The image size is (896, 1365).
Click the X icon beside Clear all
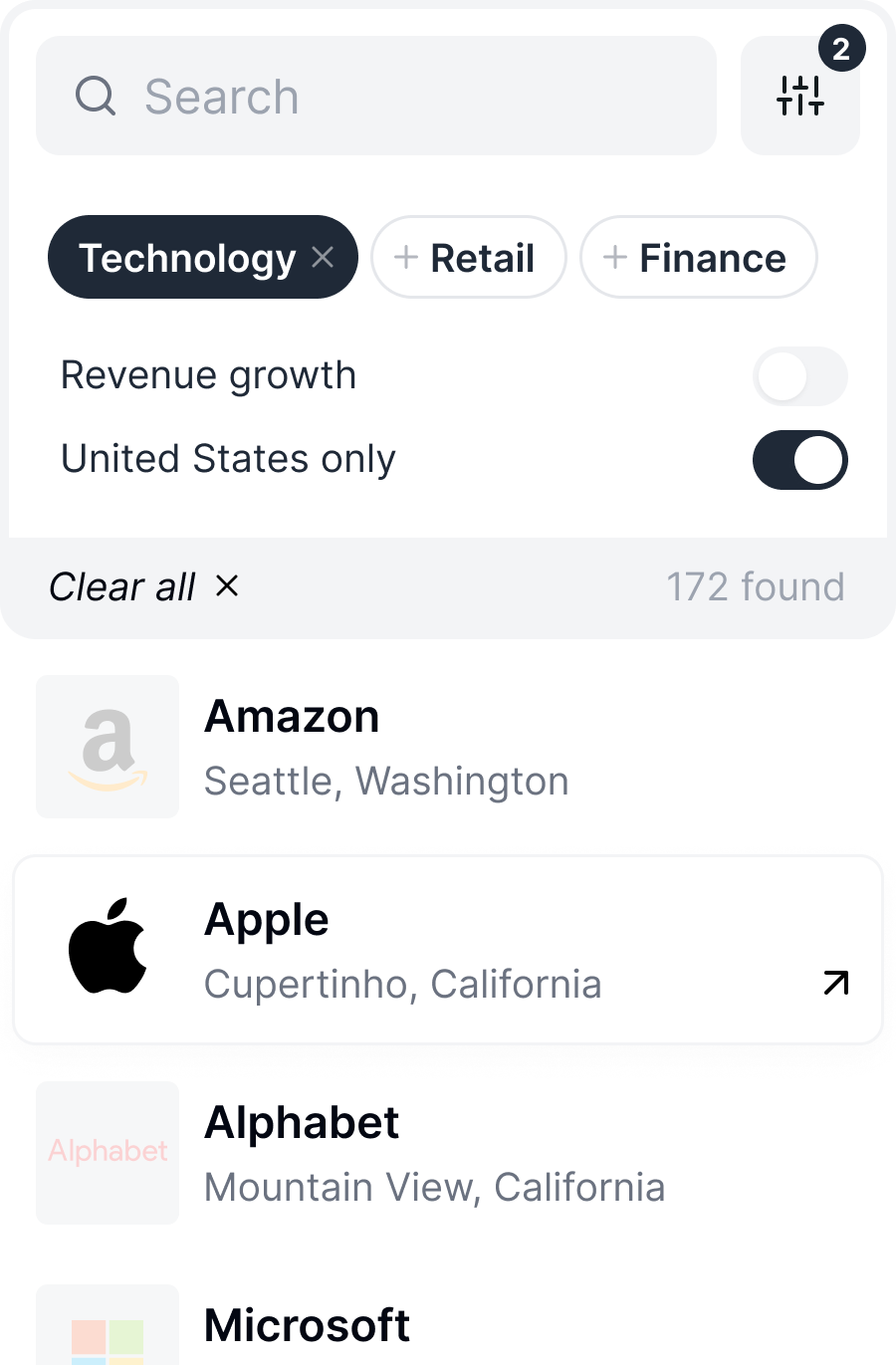coord(227,586)
